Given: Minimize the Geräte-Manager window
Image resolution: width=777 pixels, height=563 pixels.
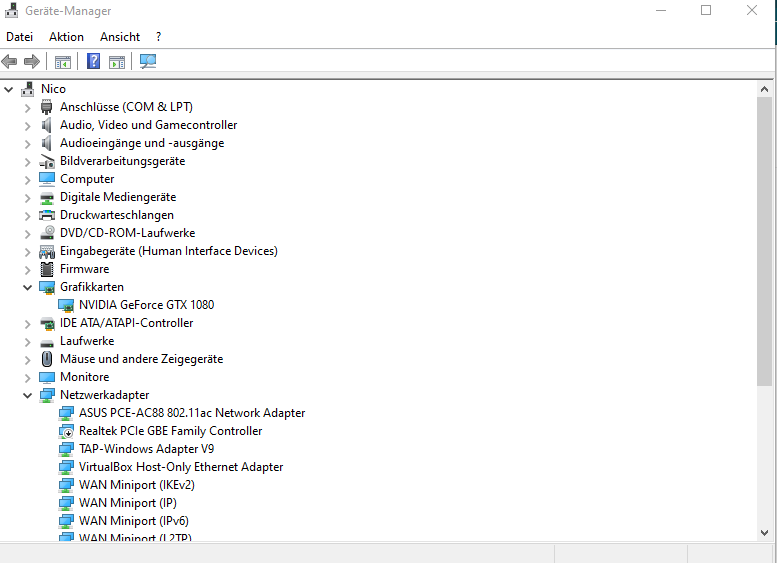Looking at the screenshot, I should [x=661, y=10].
